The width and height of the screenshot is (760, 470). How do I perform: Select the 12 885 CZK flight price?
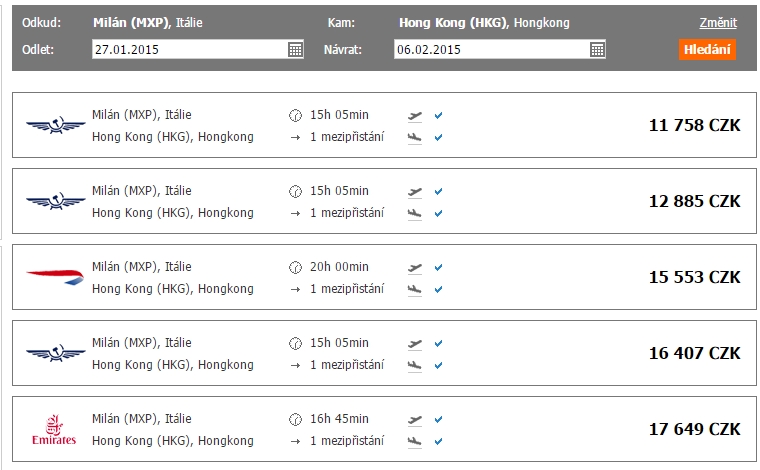coord(694,201)
